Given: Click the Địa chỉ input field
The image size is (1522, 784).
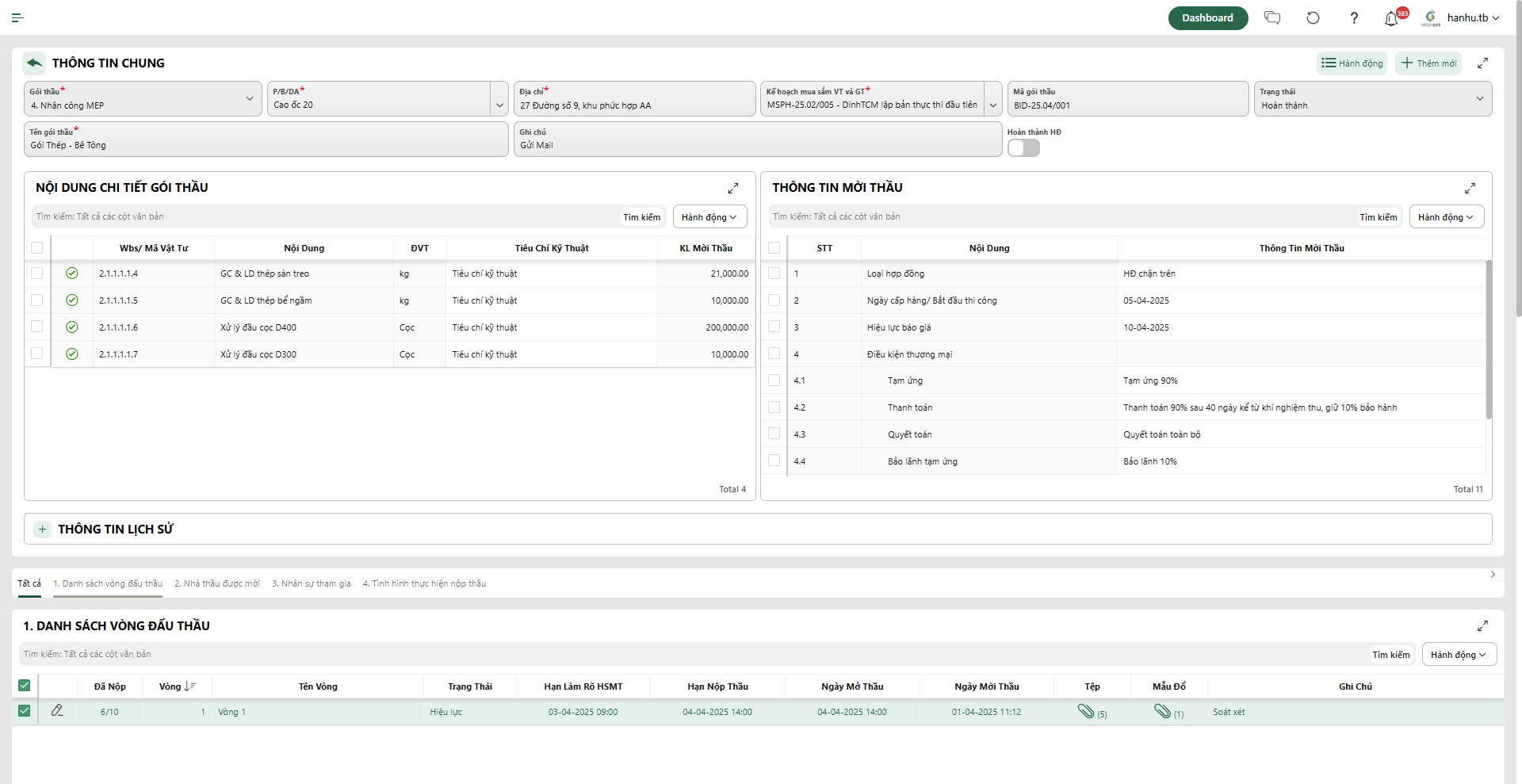Looking at the screenshot, I should tap(634, 98).
